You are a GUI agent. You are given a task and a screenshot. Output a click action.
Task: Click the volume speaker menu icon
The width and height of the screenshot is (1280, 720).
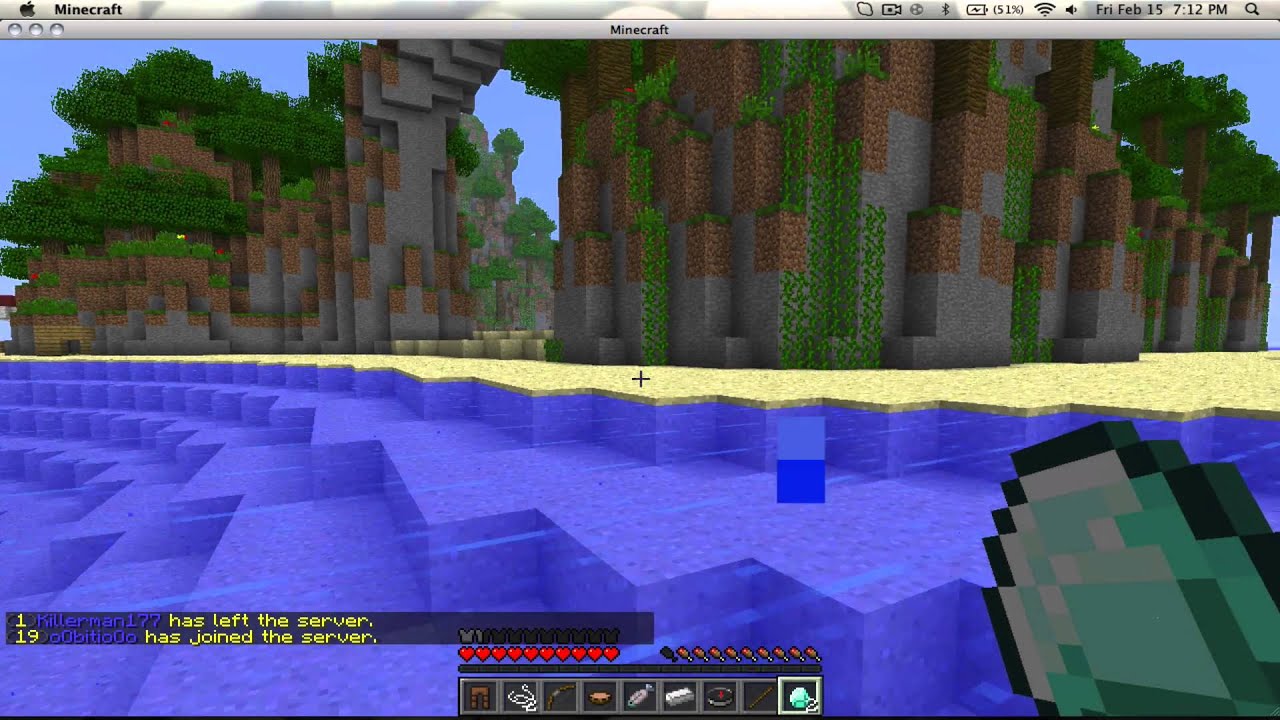coord(1072,9)
